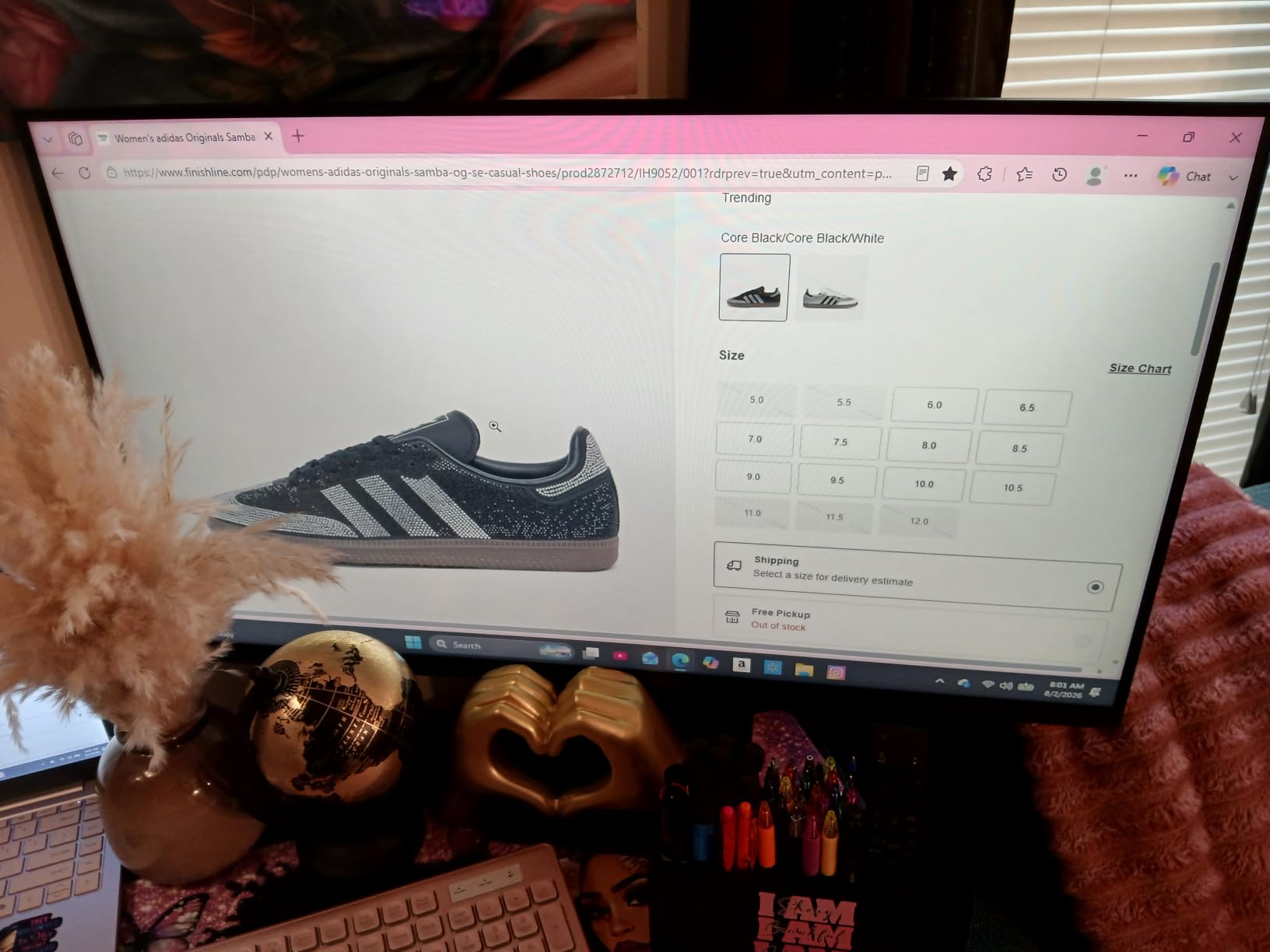Open the Windows Start menu
The image size is (1270, 952).
(413, 642)
